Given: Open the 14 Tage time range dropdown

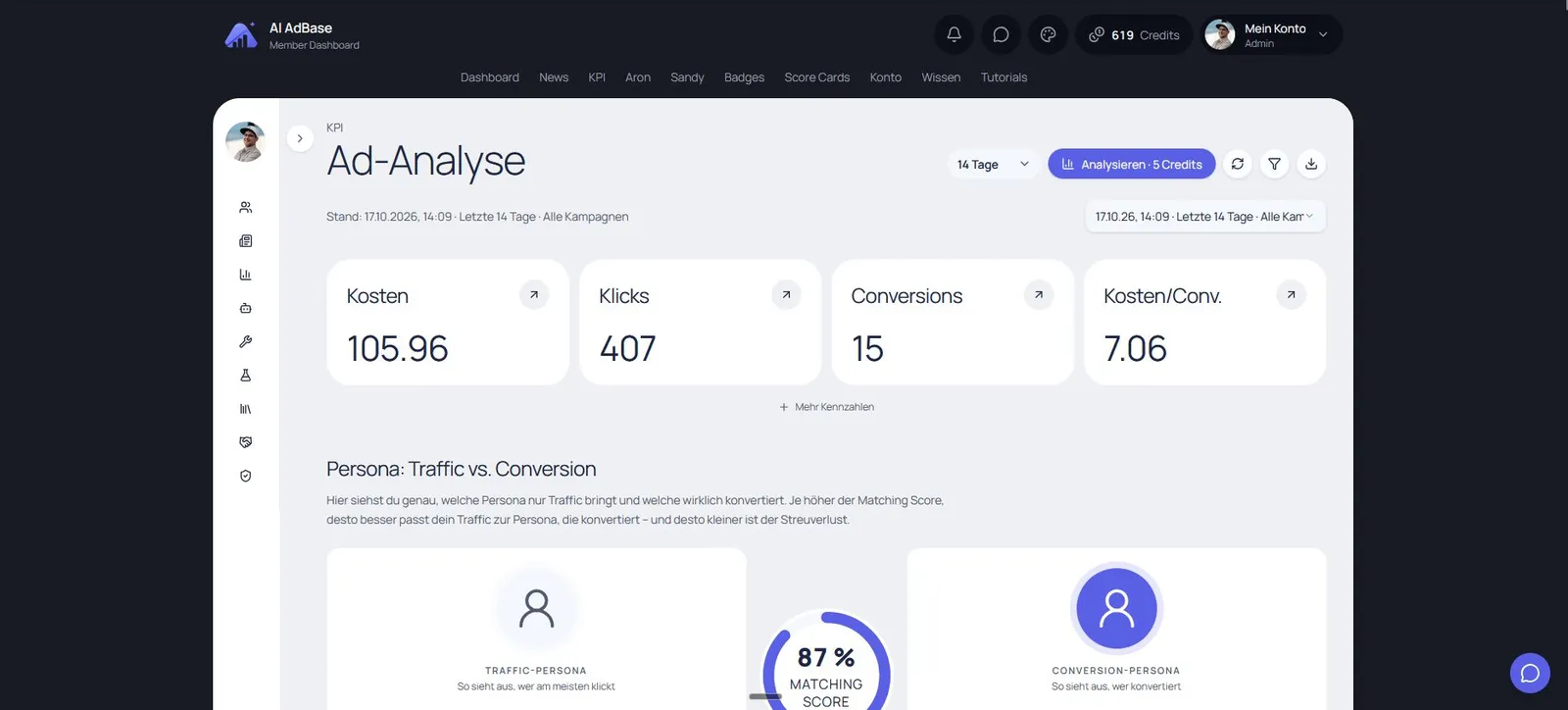Looking at the screenshot, I should coord(993,164).
